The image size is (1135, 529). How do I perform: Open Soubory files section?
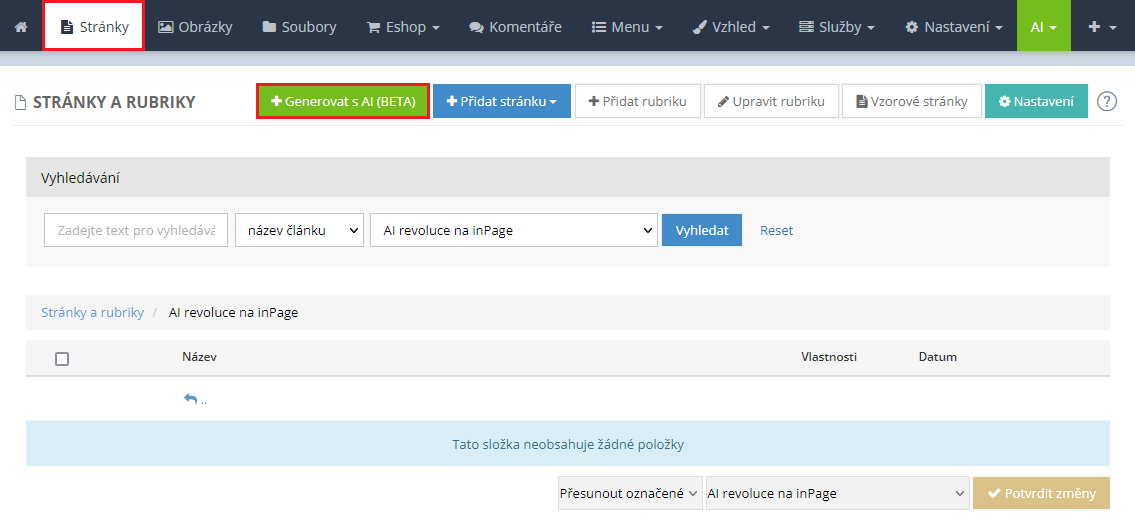click(299, 27)
